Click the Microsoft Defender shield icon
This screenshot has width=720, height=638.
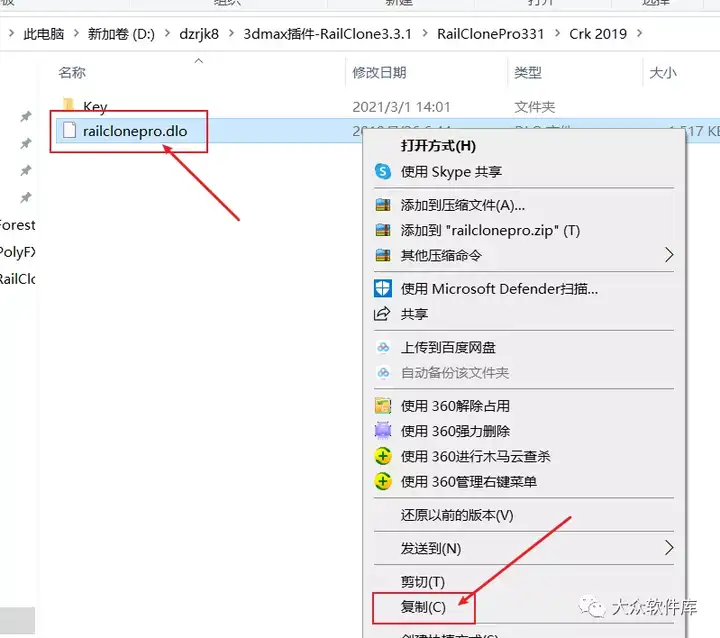click(x=383, y=288)
